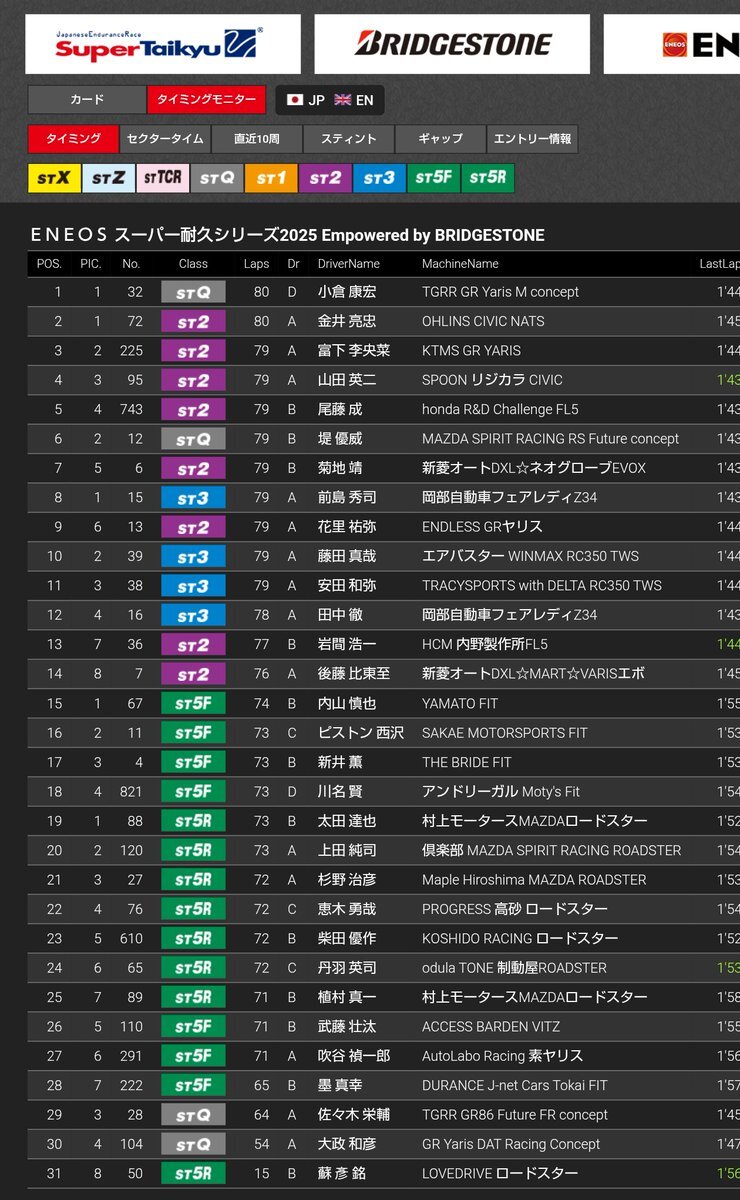This screenshot has width=740, height=1200.
Task: Filter by ST-3 class badge
Action: pyautogui.click(x=379, y=178)
